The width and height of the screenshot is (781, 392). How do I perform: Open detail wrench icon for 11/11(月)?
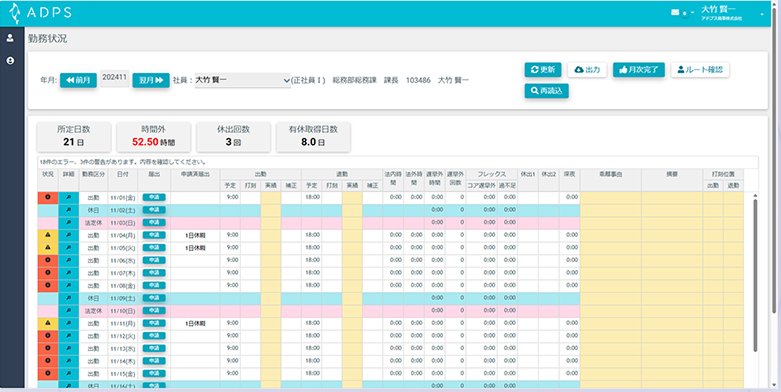click(x=68, y=323)
